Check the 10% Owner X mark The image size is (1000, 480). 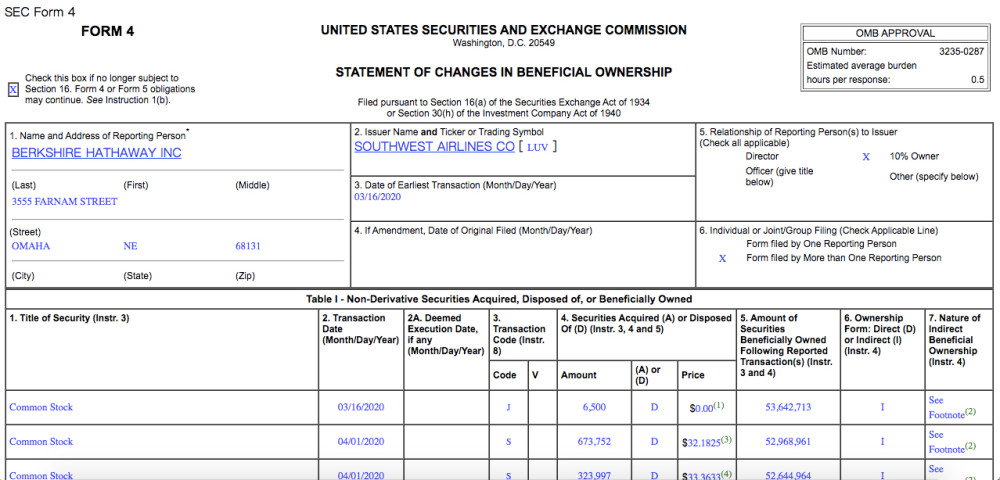866,157
